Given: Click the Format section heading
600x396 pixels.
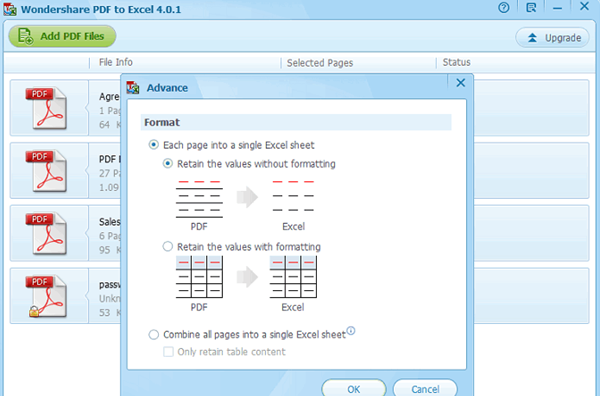Looking at the screenshot, I should 162,122.
